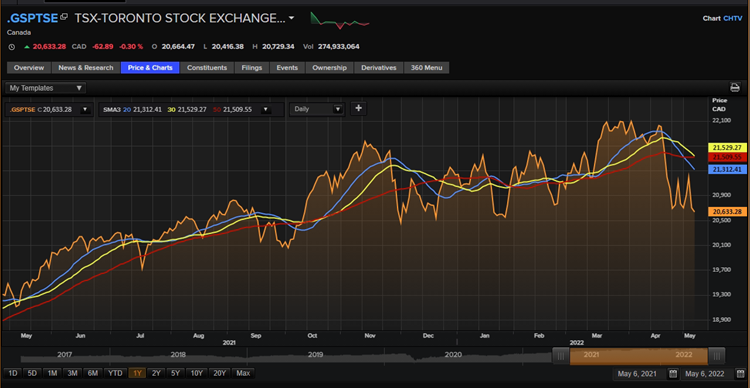Click the 2019 label in the navigator
Screen dimensions: 750x388
coord(315,355)
